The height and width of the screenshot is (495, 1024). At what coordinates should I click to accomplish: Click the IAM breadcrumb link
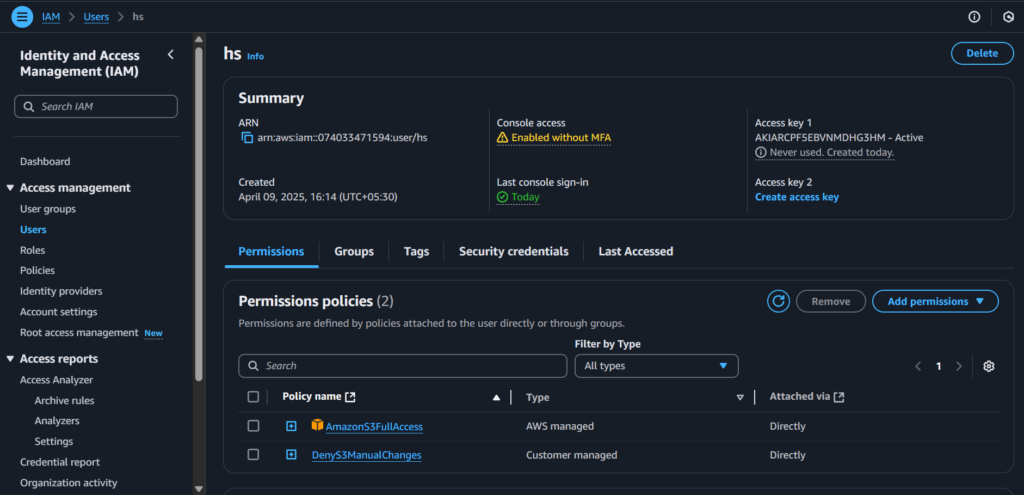point(51,17)
